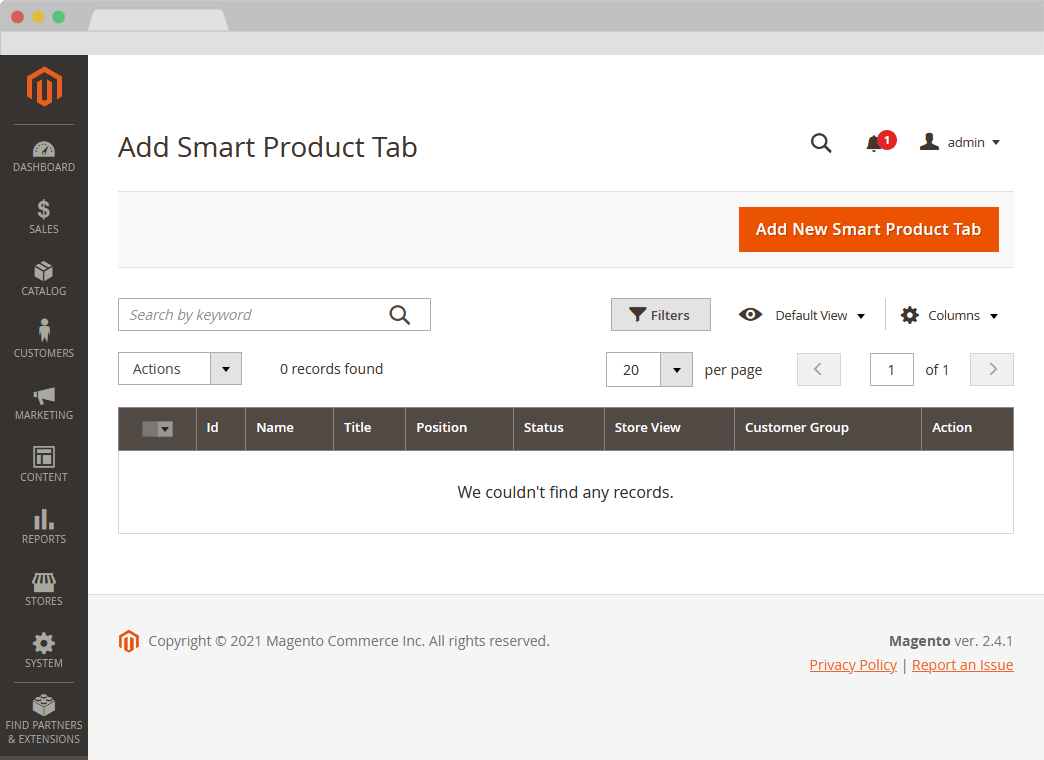Click the notifications bell icon
This screenshot has height=760, width=1044.
click(x=875, y=143)
